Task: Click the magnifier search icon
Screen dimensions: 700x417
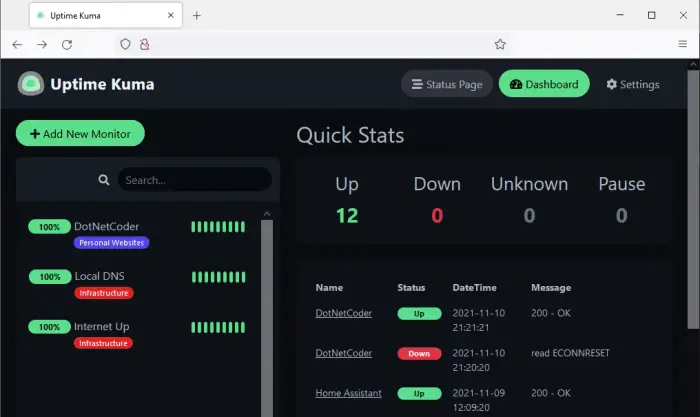Action: click(x=104, y=180)
